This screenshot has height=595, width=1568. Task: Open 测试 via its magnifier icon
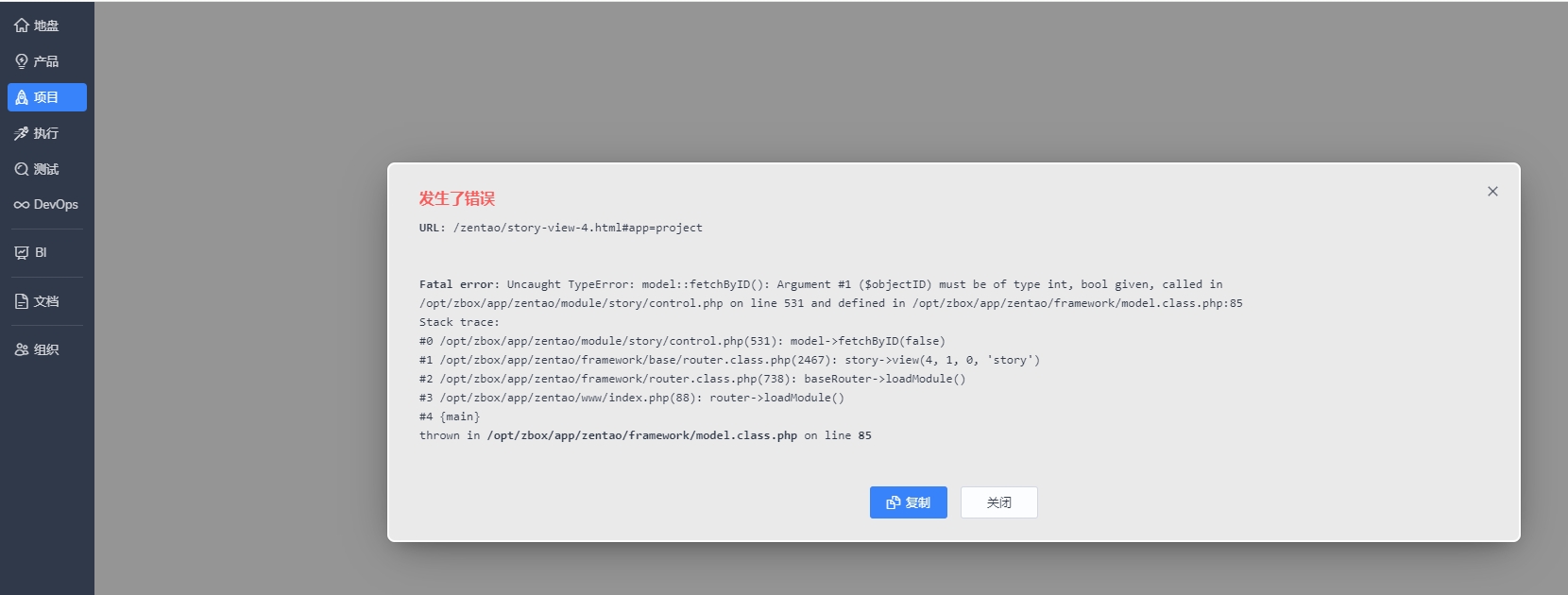click(22, 169)
